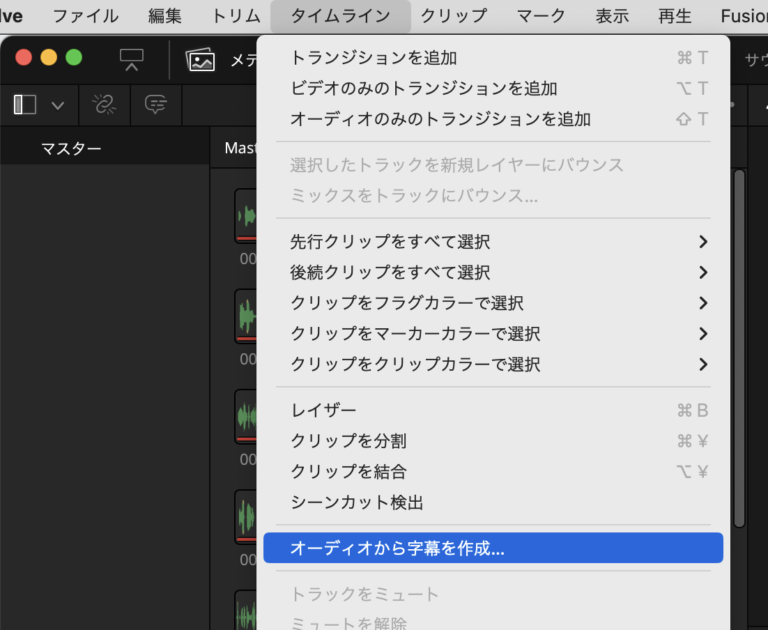
Task: Open the トリム menu
Action: 236,16
